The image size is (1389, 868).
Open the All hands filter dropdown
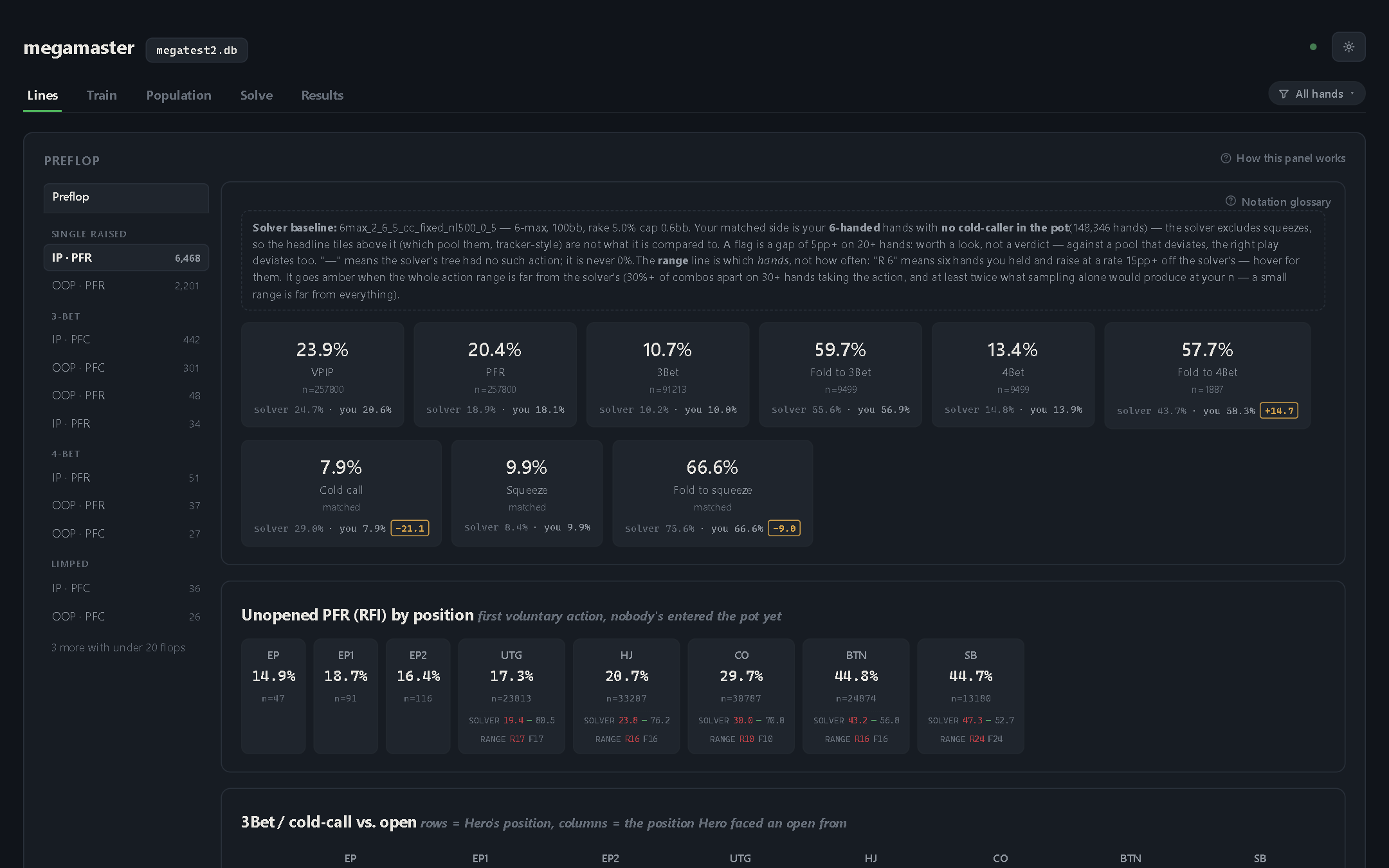[x=1316, y=94]
